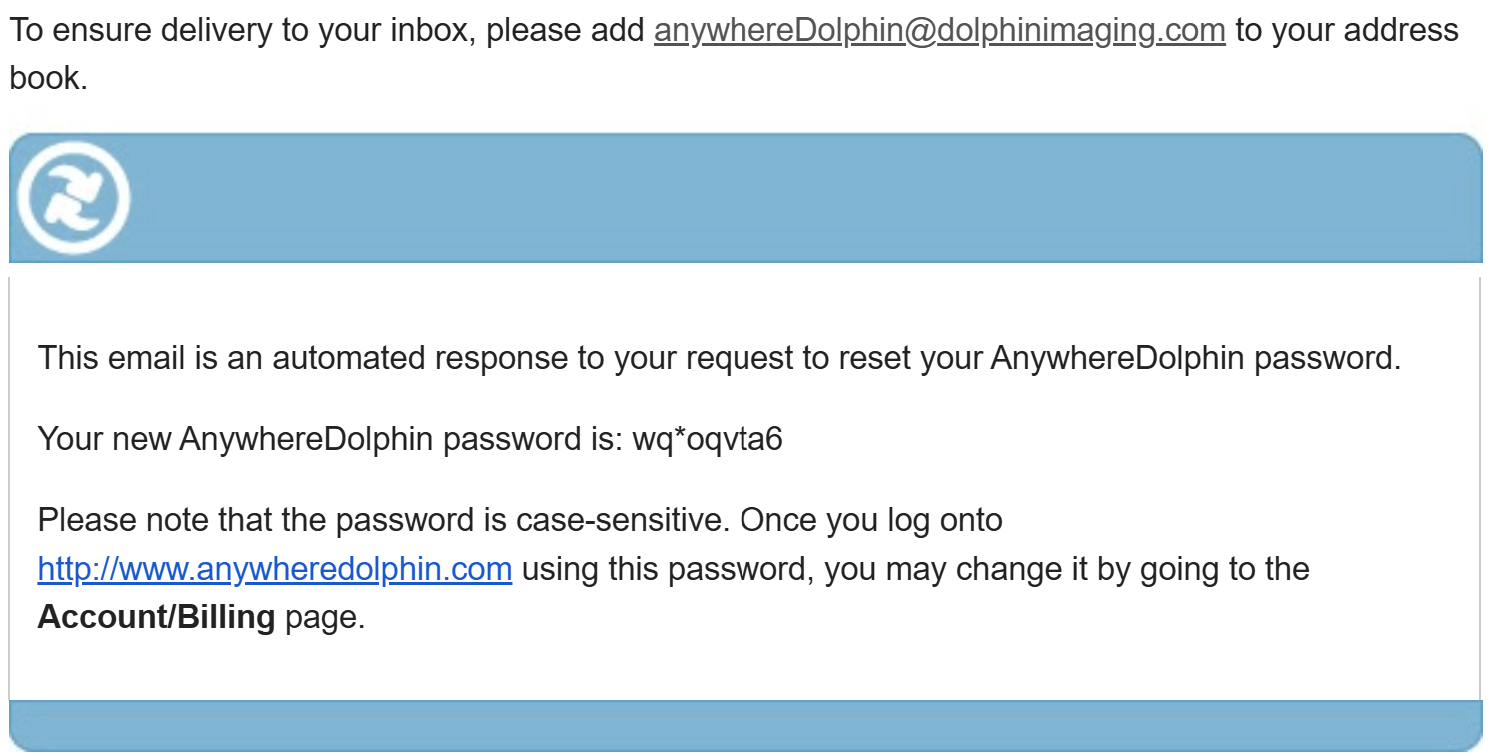Click the word 'page.' after Account/Billing
The image size is (1490, 755).
pos(325,617)
